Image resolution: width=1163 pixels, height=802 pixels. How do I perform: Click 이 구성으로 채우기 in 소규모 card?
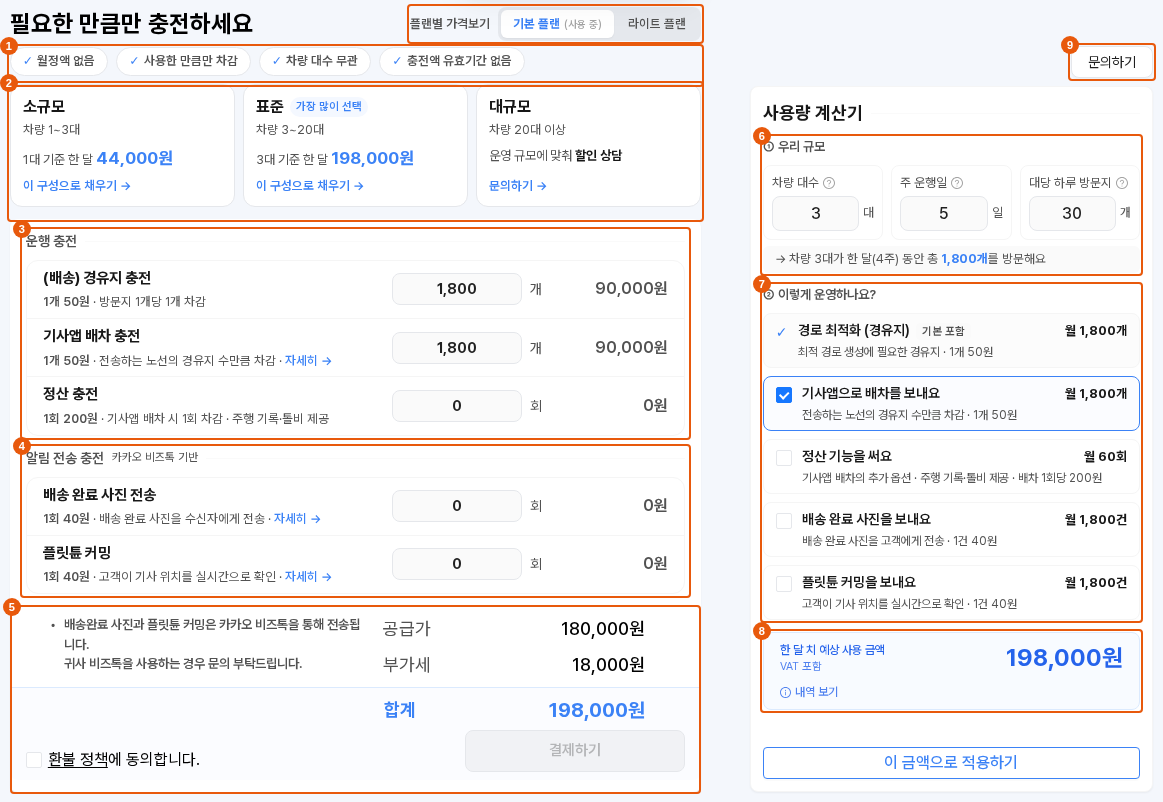point(76,185)
